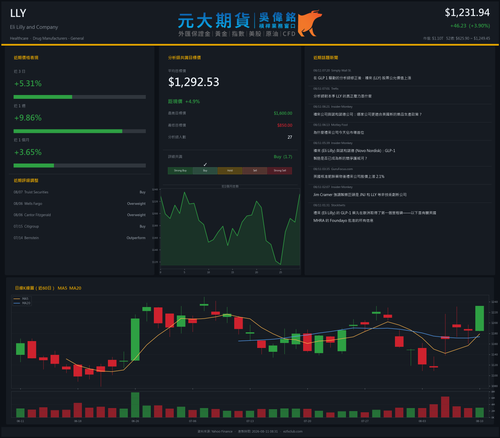Click the +5.31% three-day return value
Image resolution: width=500 pixels, height=438 pixels.
pos(28,83)
